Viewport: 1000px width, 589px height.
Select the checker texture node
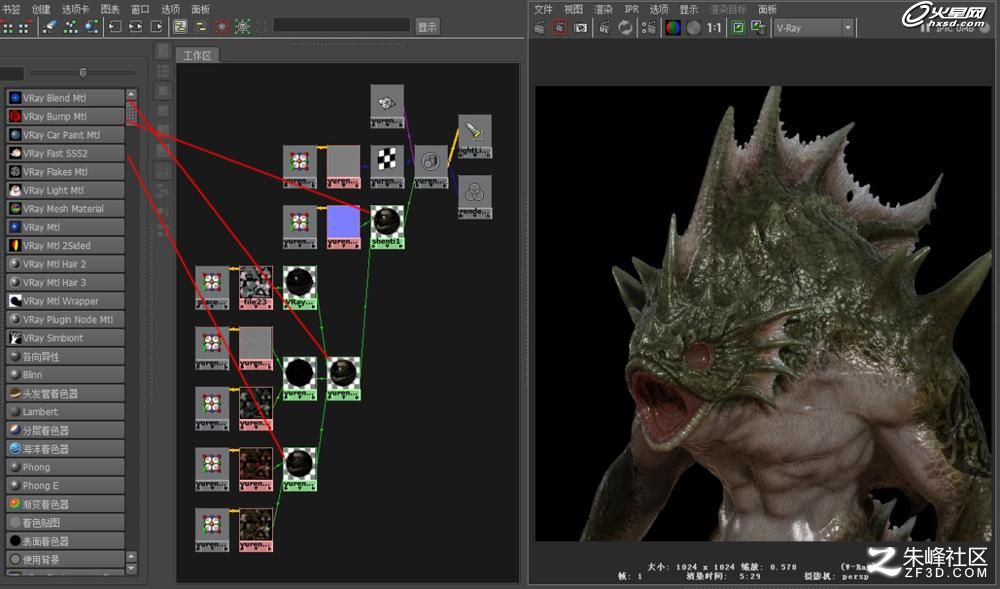[387, 166]
